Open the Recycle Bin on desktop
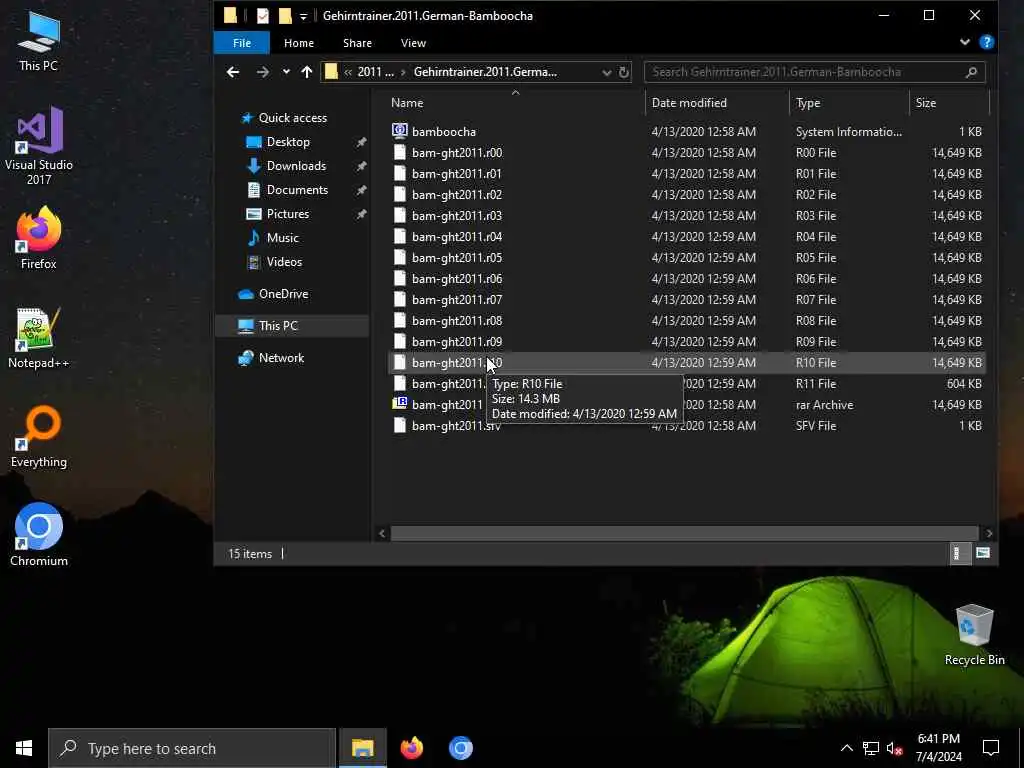The width and height of the screenshot is (1024, 768). click(974, 635)
